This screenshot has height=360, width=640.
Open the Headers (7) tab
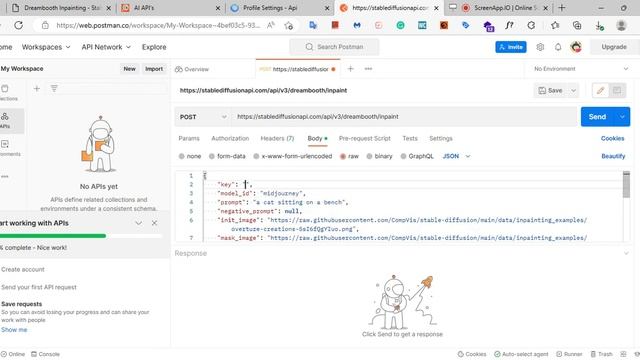coord(277,138)
